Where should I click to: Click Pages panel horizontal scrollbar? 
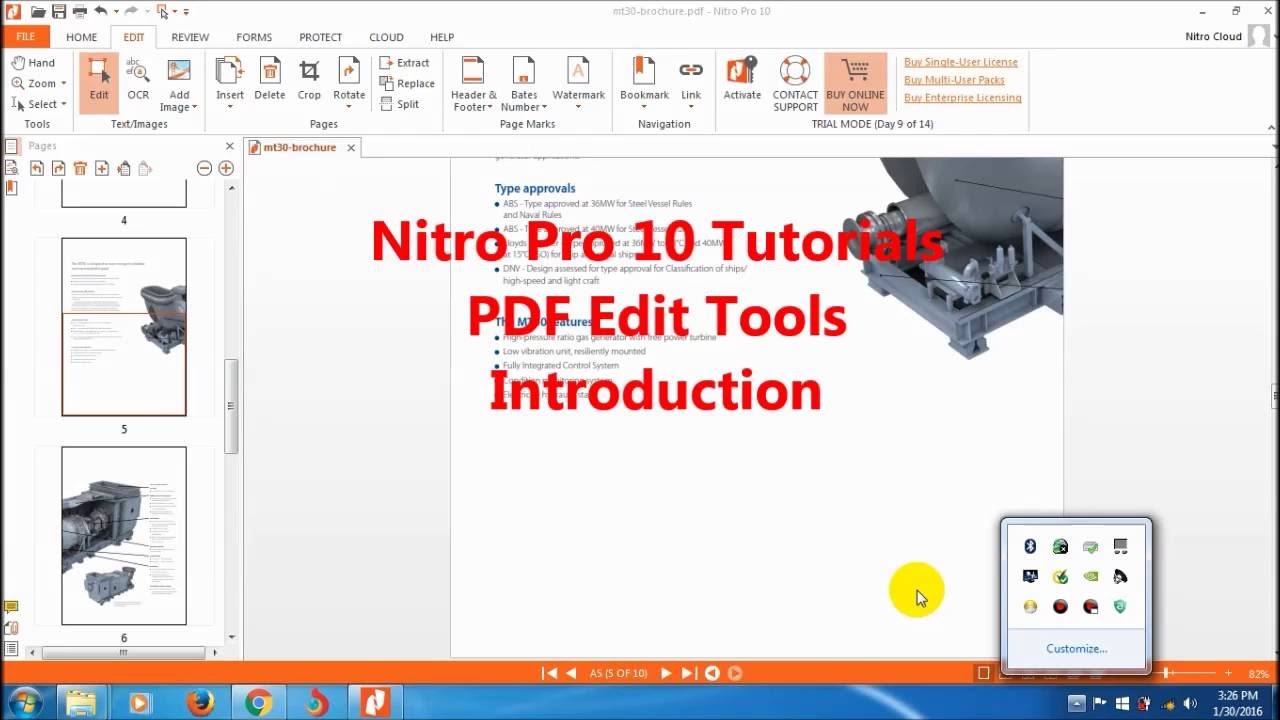[123, 652]
